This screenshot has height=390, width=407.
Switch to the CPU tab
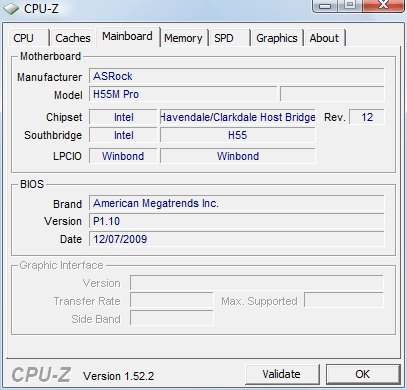[x=29, y=38]
